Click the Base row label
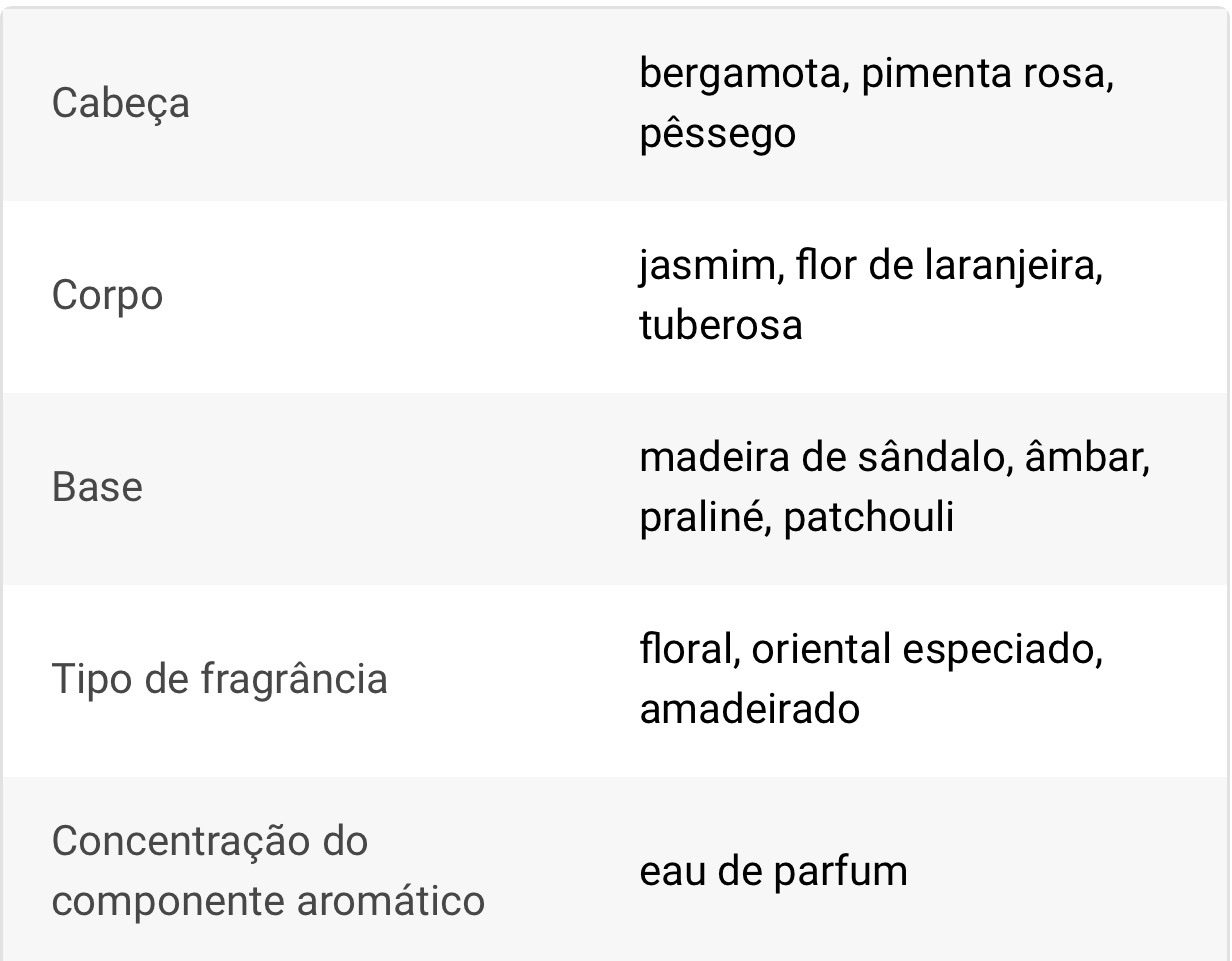The width and height of the screenshot is (1232, 961). 97,487
